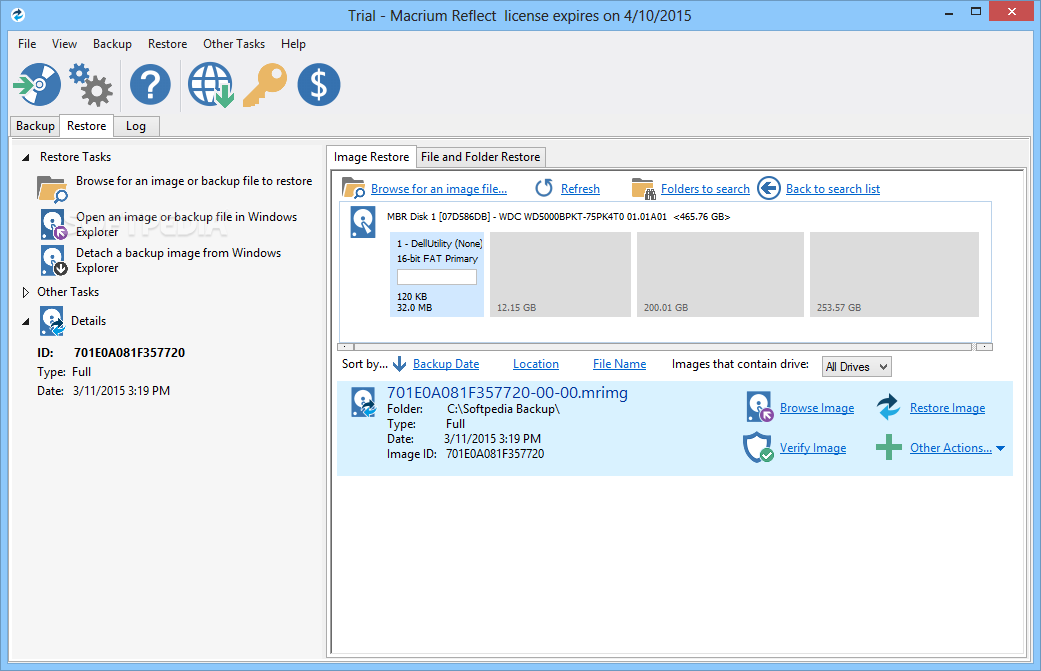Click folder icon beside Browse for an image or backup
Viewport: 1041px width, 671px height.
52,188
